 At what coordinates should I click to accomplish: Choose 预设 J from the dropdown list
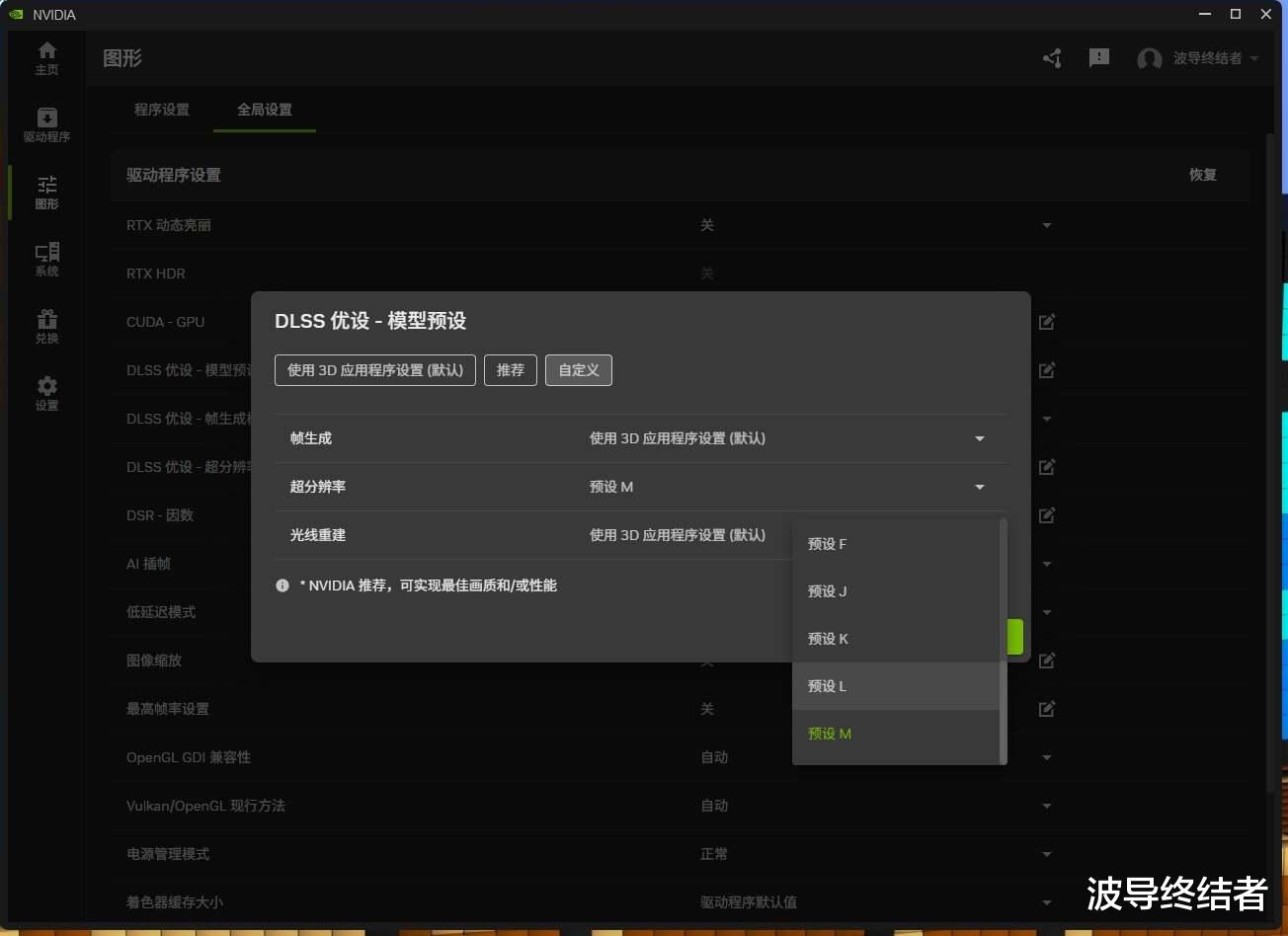(x=896, y=591)
